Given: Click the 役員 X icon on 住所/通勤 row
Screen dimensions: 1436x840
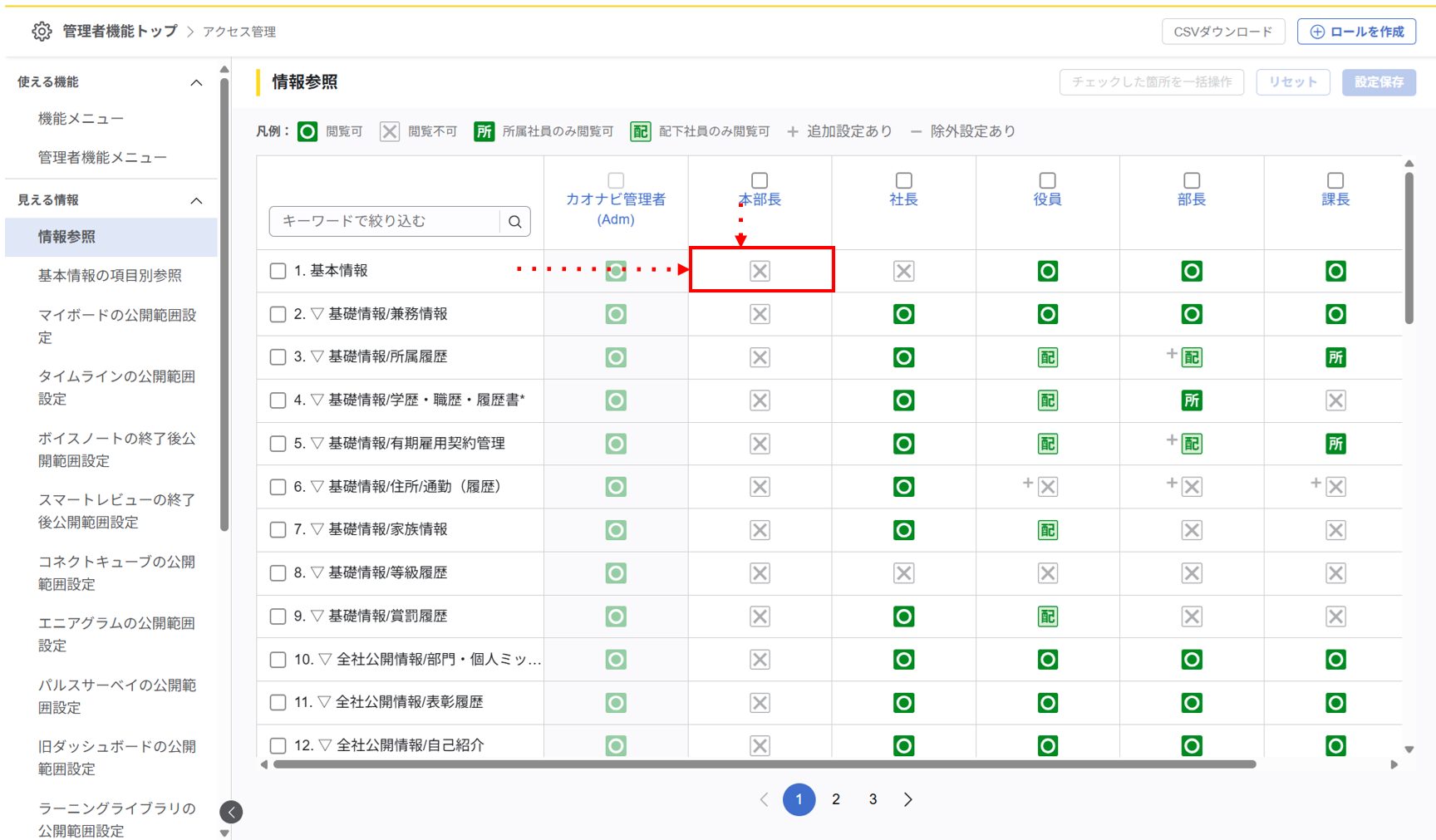Looking at the screenshot, I should pyautogui.click(x=1048, y=487).
